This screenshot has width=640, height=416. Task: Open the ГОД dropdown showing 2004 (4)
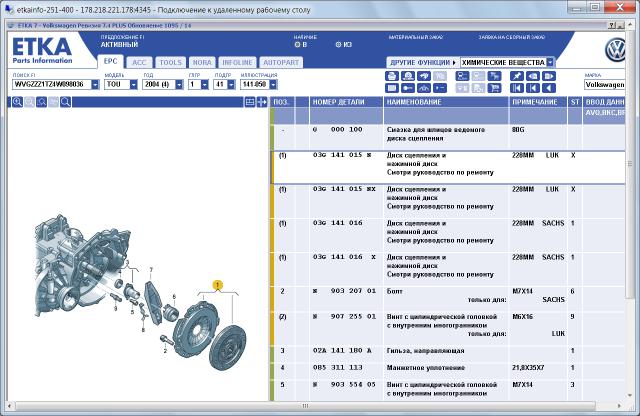click(179, 85)
